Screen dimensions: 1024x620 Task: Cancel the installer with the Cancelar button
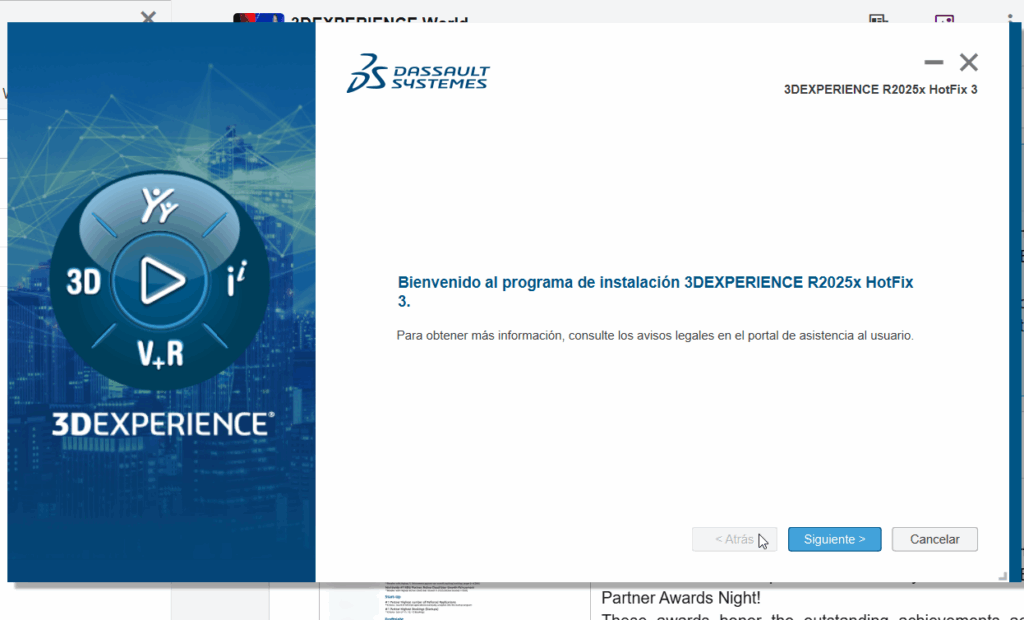point(935,539)
